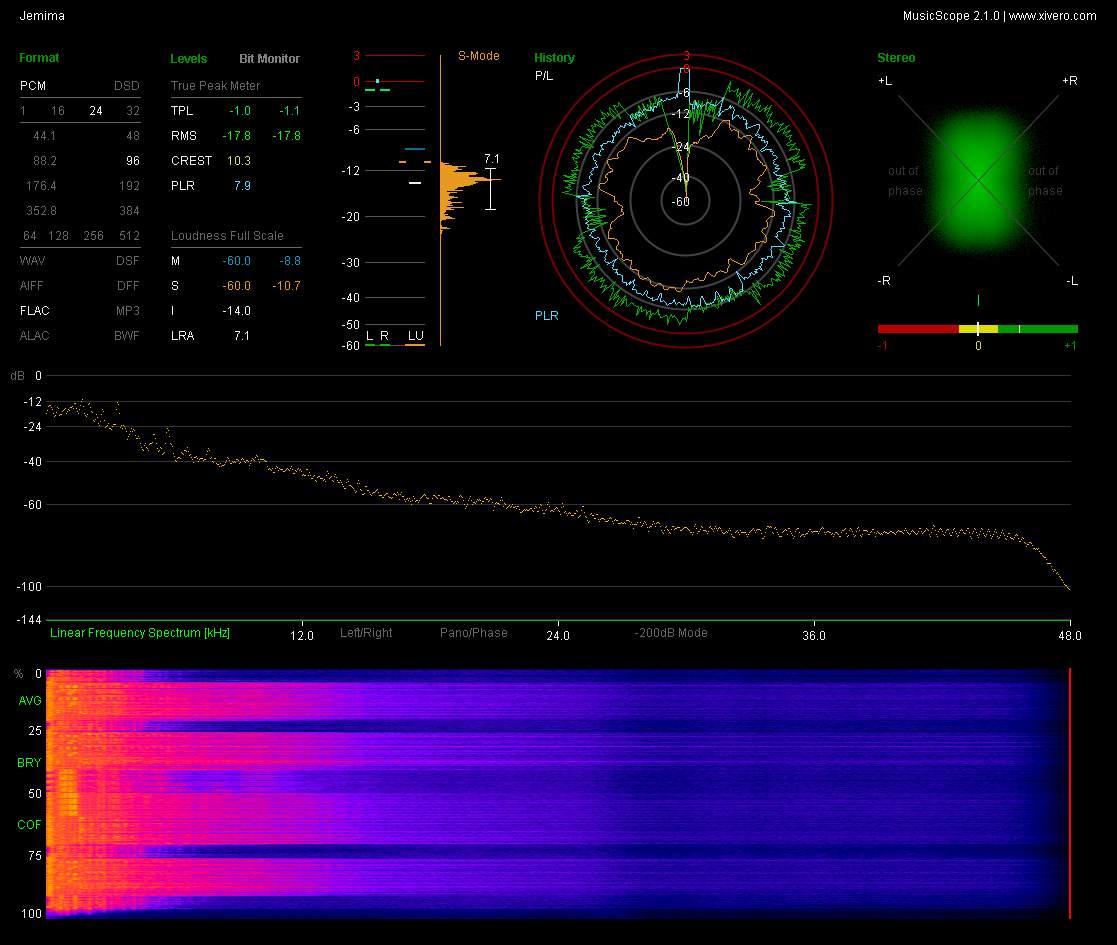
Task: Select the Levels tab
Action: click(189, 59)
